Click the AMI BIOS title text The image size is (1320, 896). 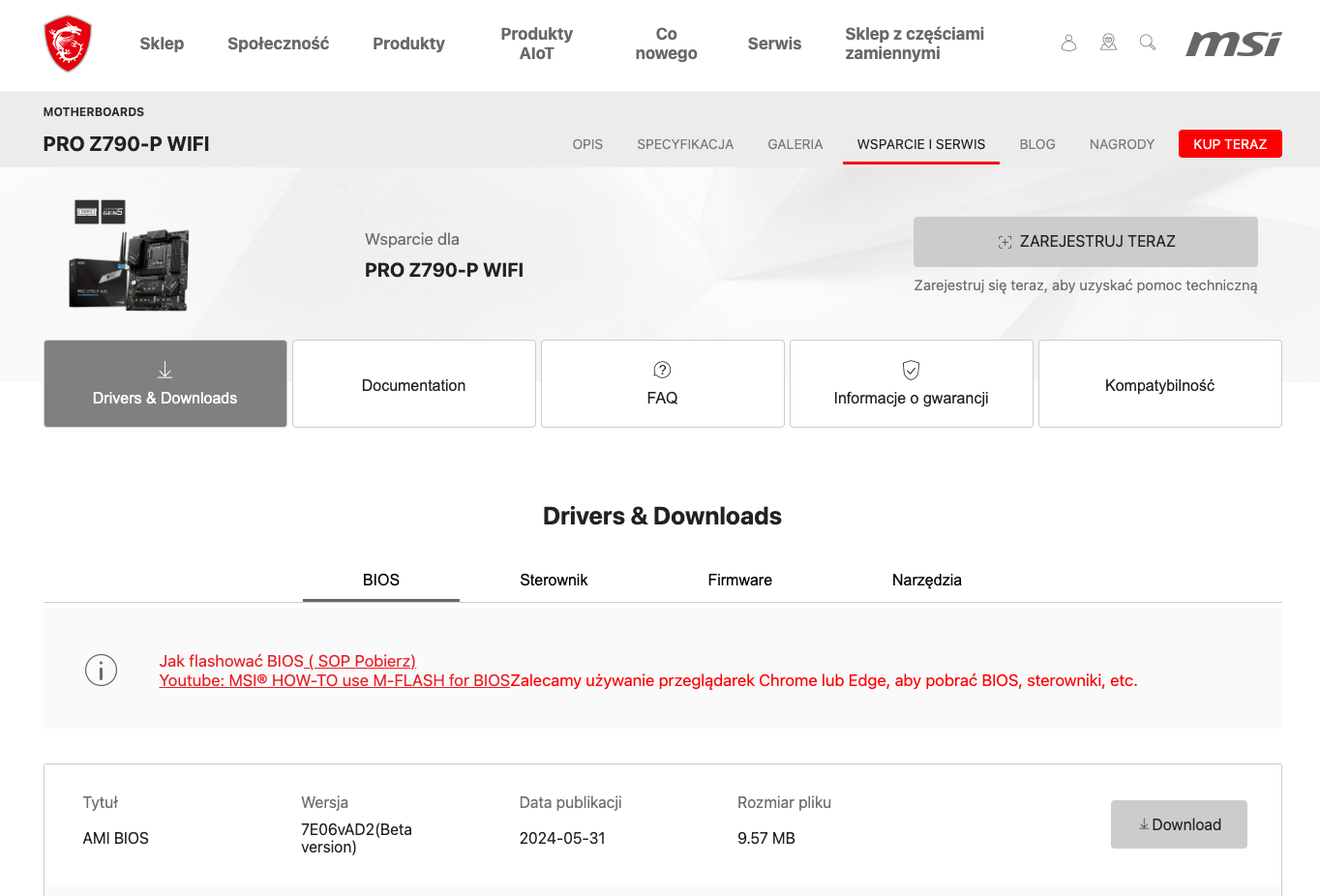pyautogui.click(x=116, y=838)
